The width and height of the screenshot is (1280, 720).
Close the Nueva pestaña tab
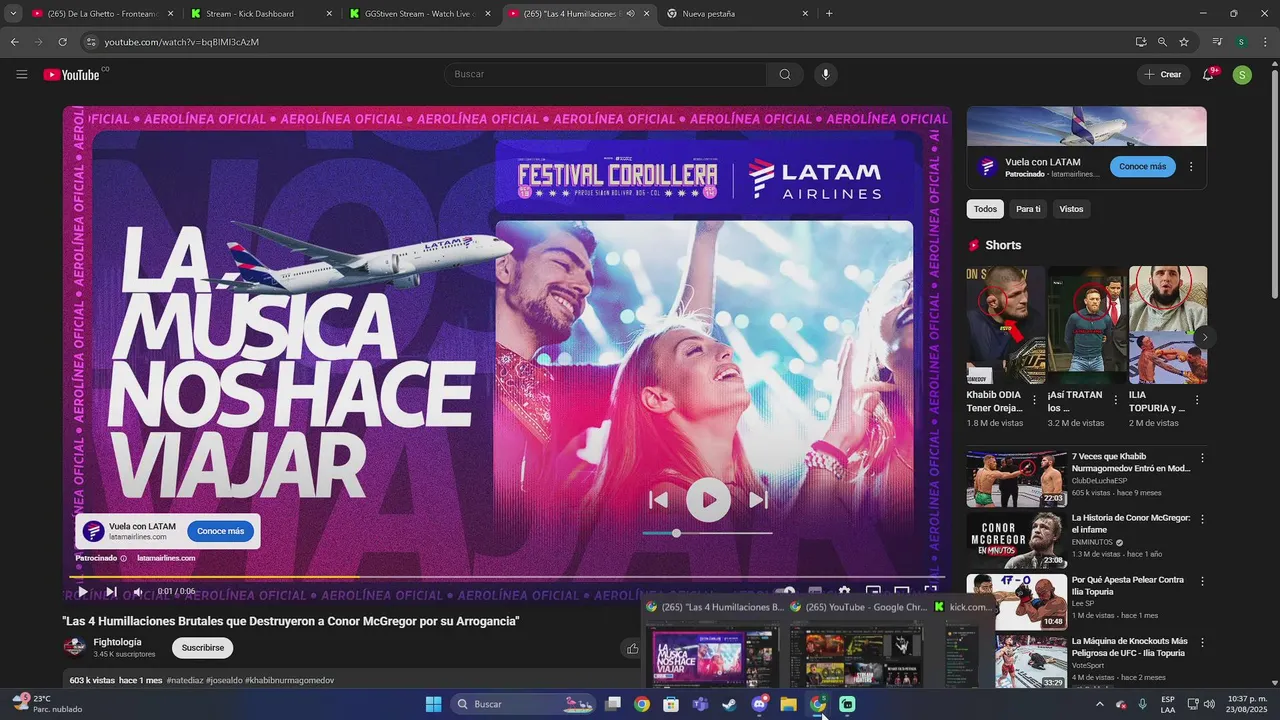point(805,14)
